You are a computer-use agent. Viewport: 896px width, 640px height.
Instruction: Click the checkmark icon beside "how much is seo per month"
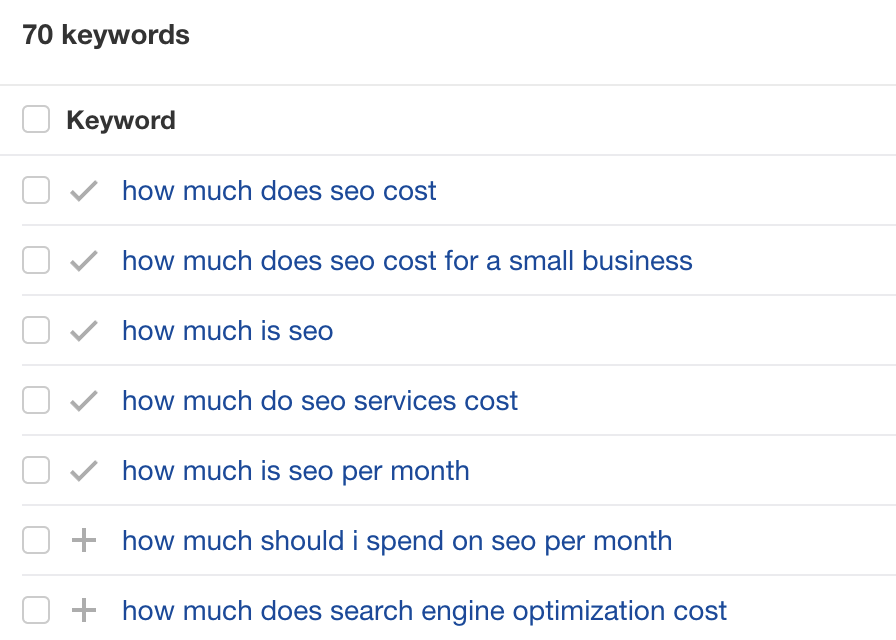[84, 470]
